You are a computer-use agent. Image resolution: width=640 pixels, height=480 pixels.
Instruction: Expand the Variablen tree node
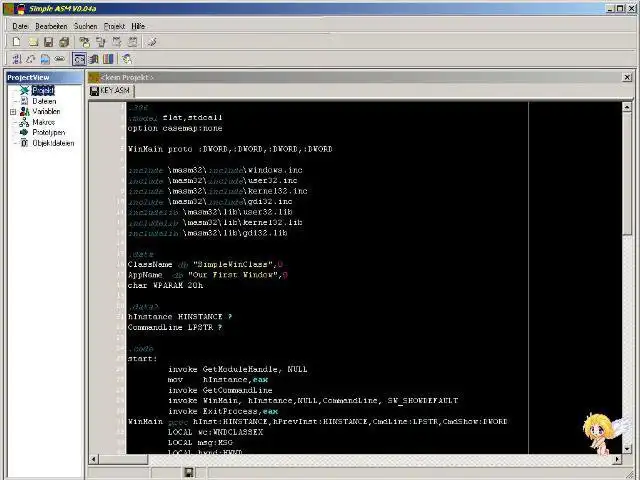point(13,111)
